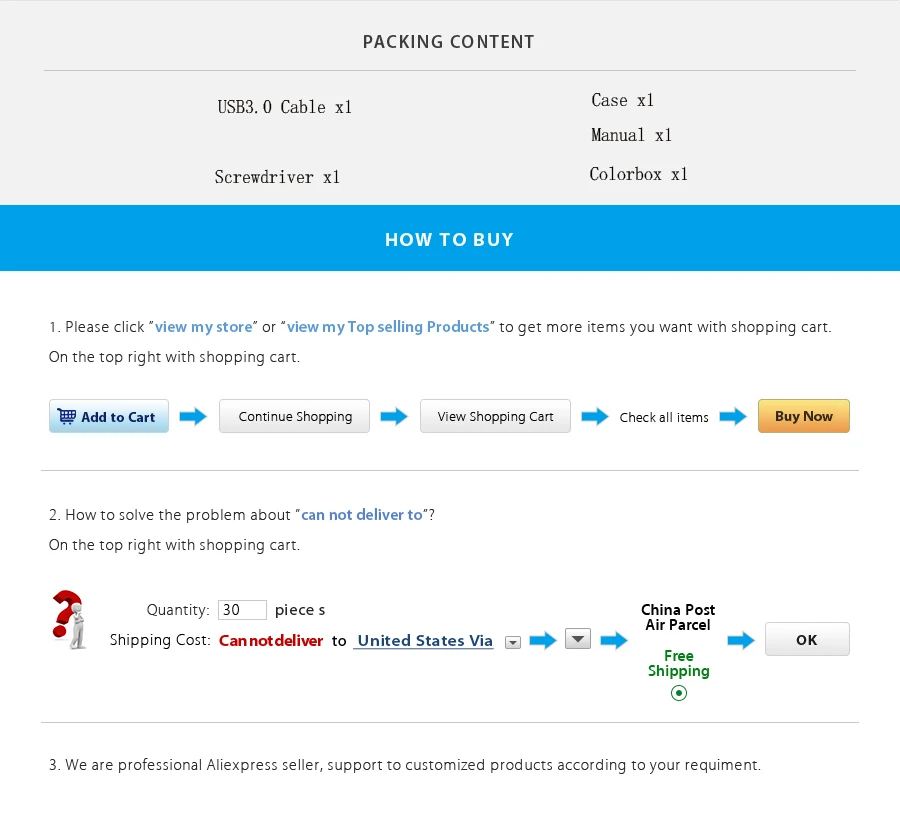
Task: Click the PACKING CONTENT heading
Action: tap(448, 42)
